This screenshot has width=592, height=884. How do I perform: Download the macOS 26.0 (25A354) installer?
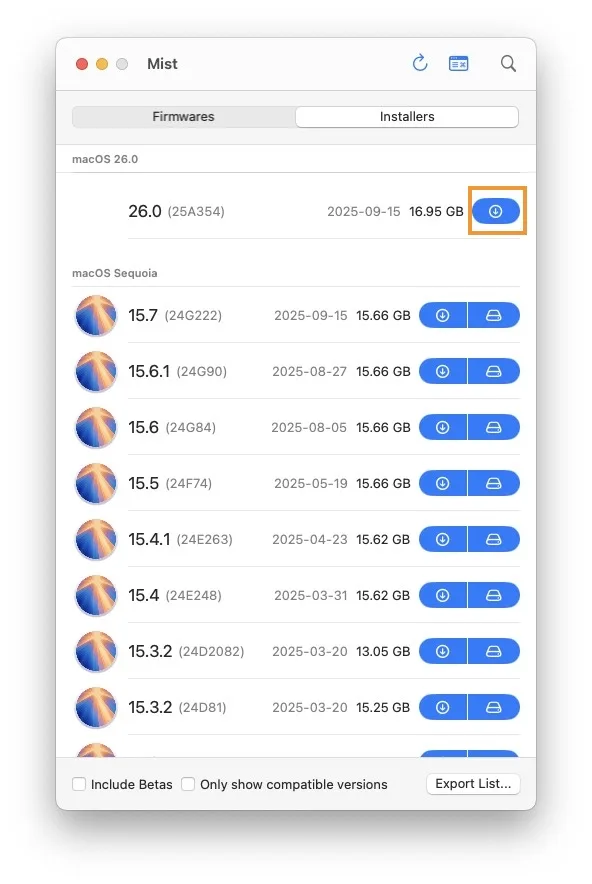click(x=496, y=211)
